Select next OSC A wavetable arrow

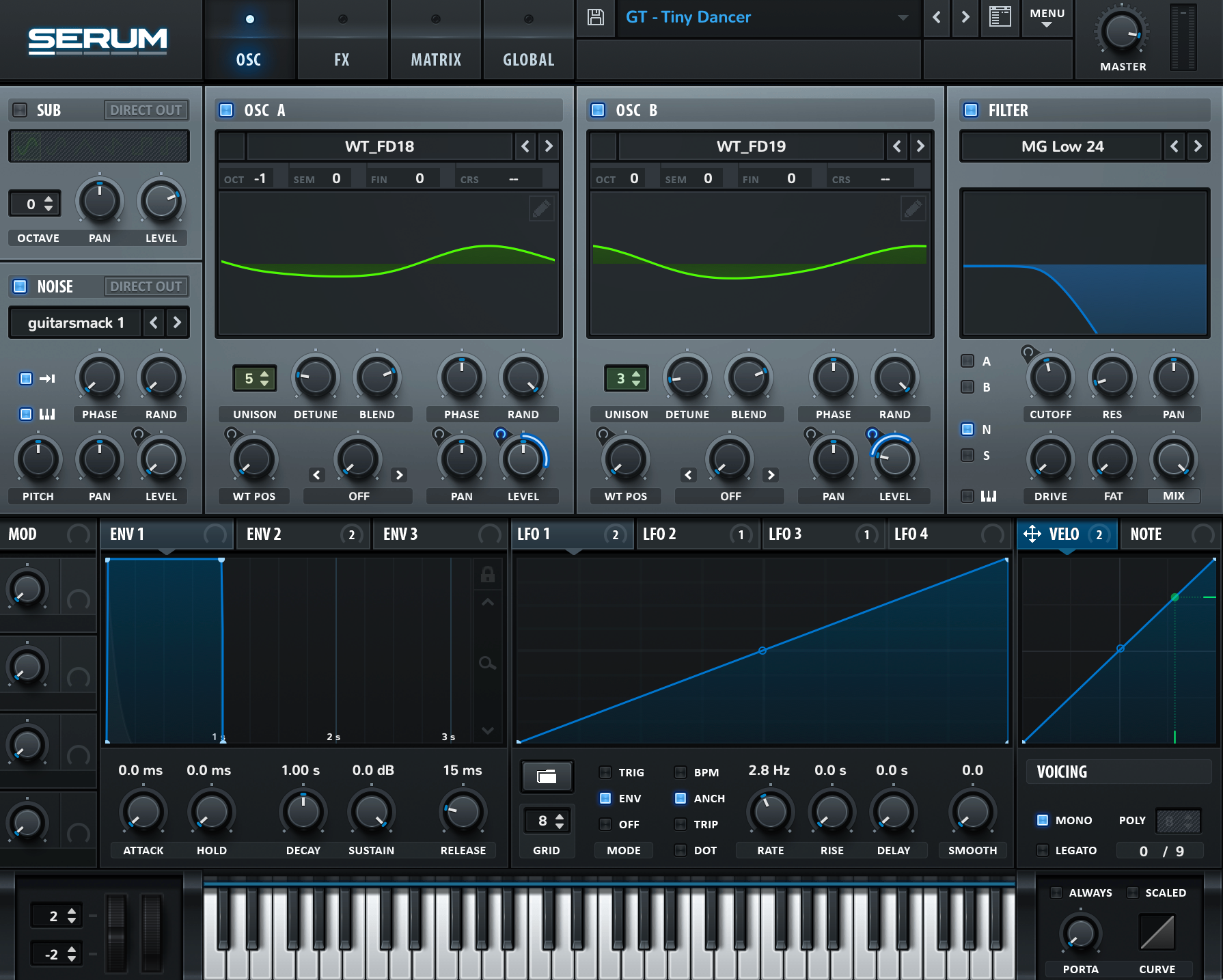point(548,146)
